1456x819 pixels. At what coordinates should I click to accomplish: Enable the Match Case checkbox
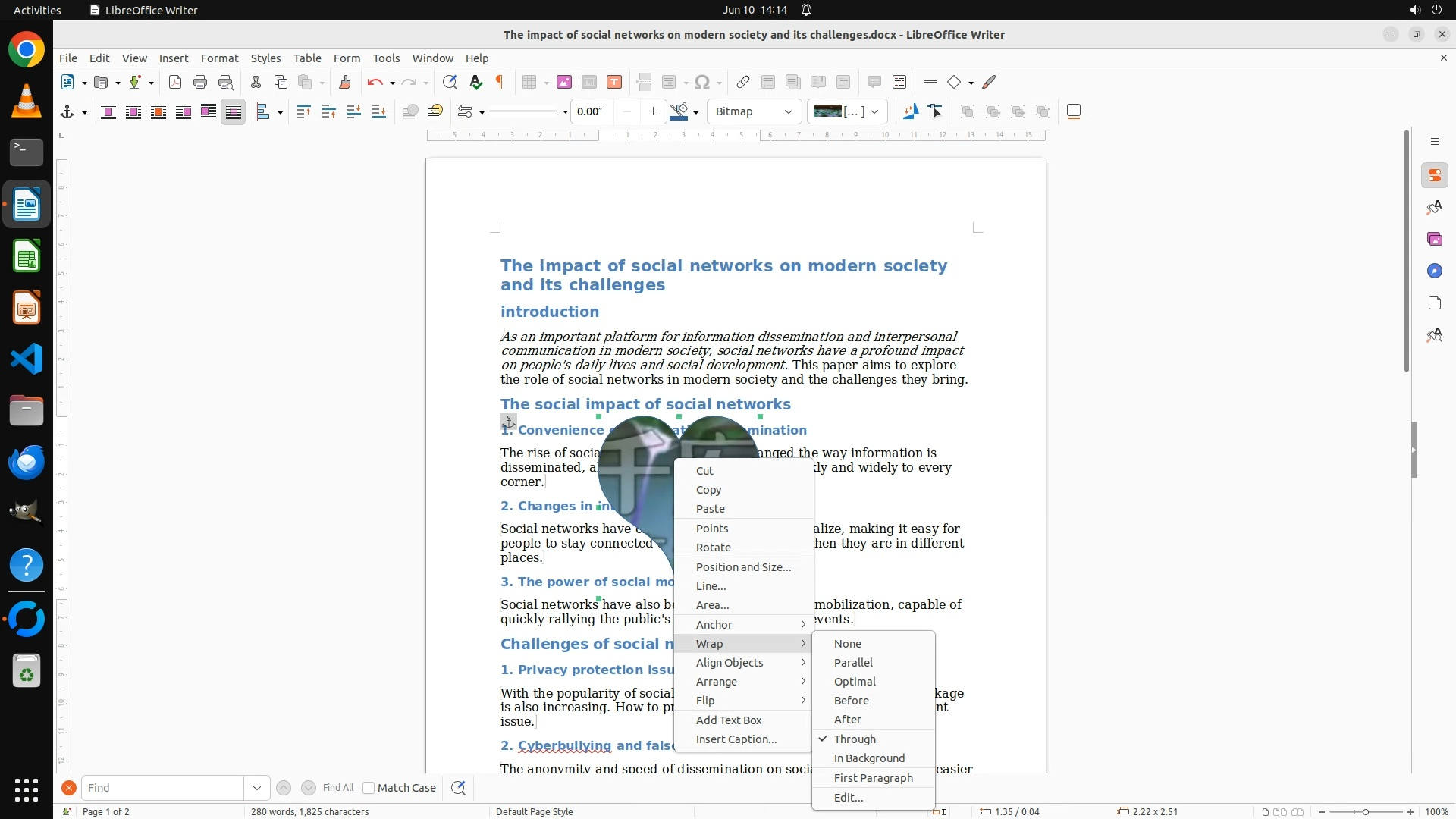point(369,788)
